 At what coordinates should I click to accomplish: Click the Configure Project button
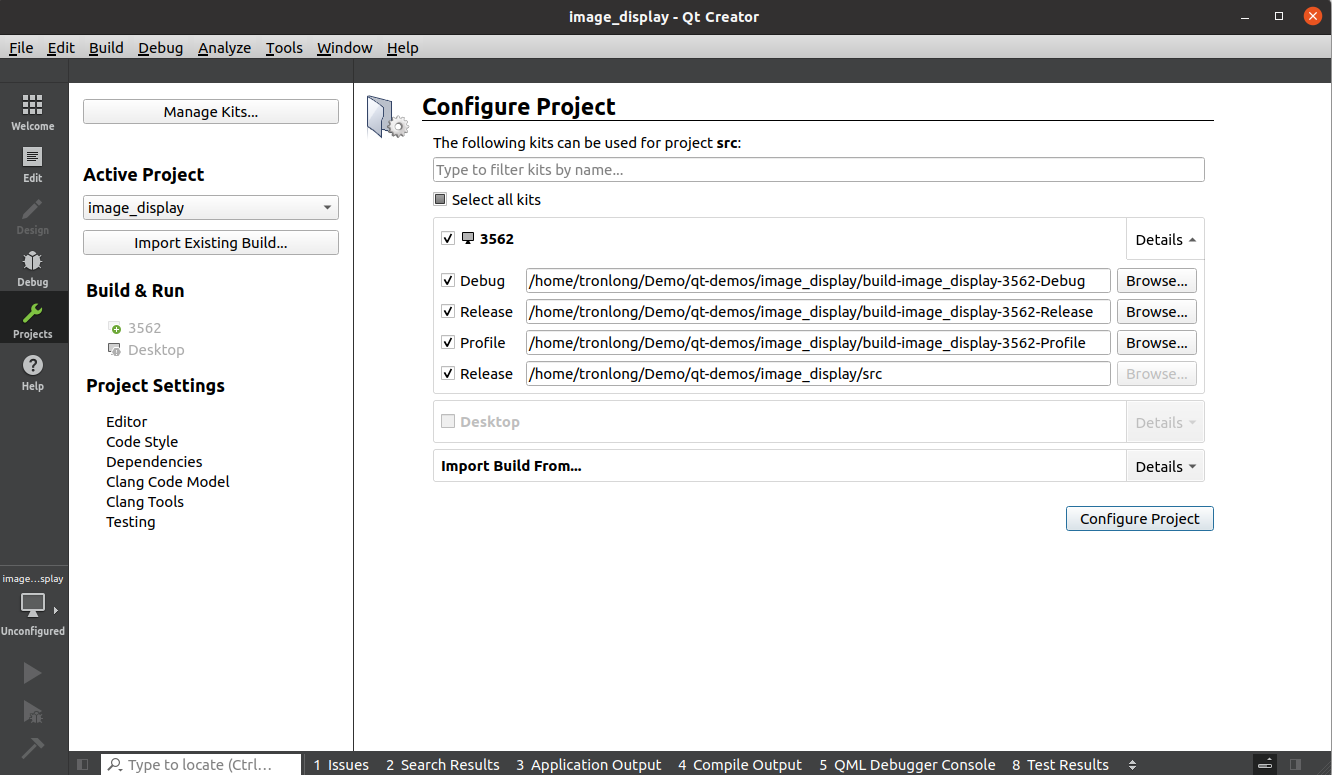[x=1140, y=519]
